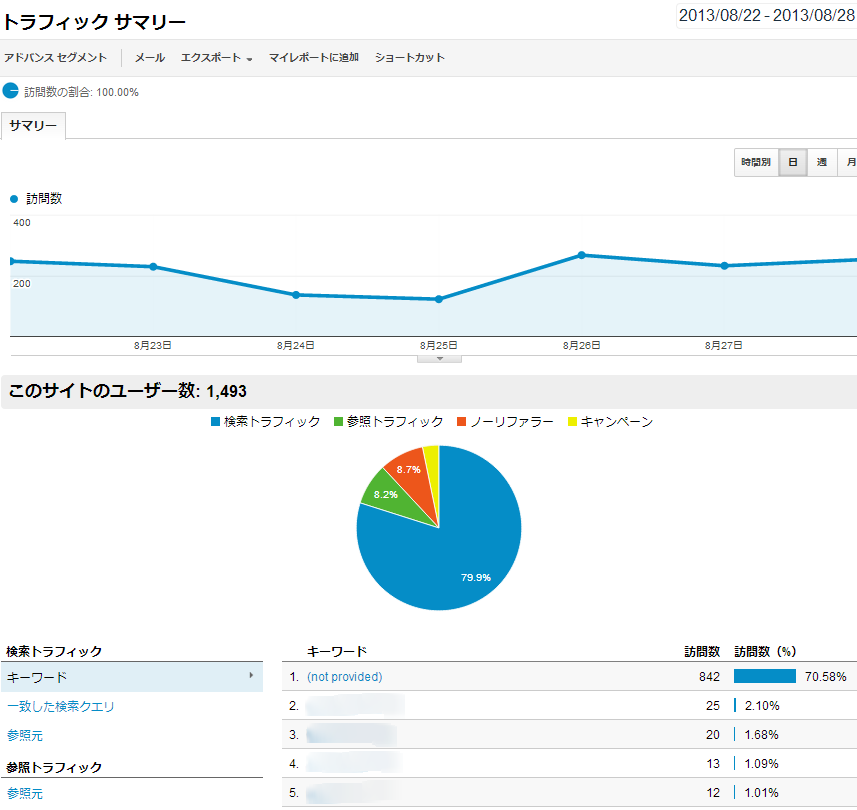Image resolution: width=857 pixels, height=810 pixels.
Task: Select the 時間別 view toggle
Action: click(756, 162)
